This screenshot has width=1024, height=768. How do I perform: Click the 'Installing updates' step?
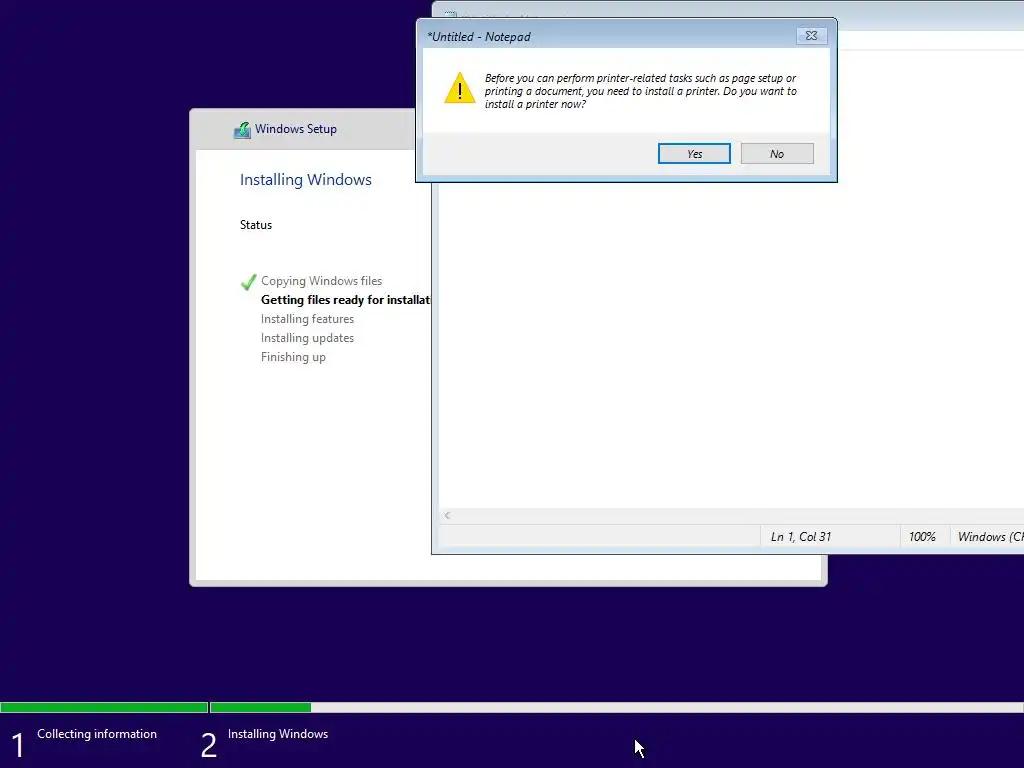[308, 338]
